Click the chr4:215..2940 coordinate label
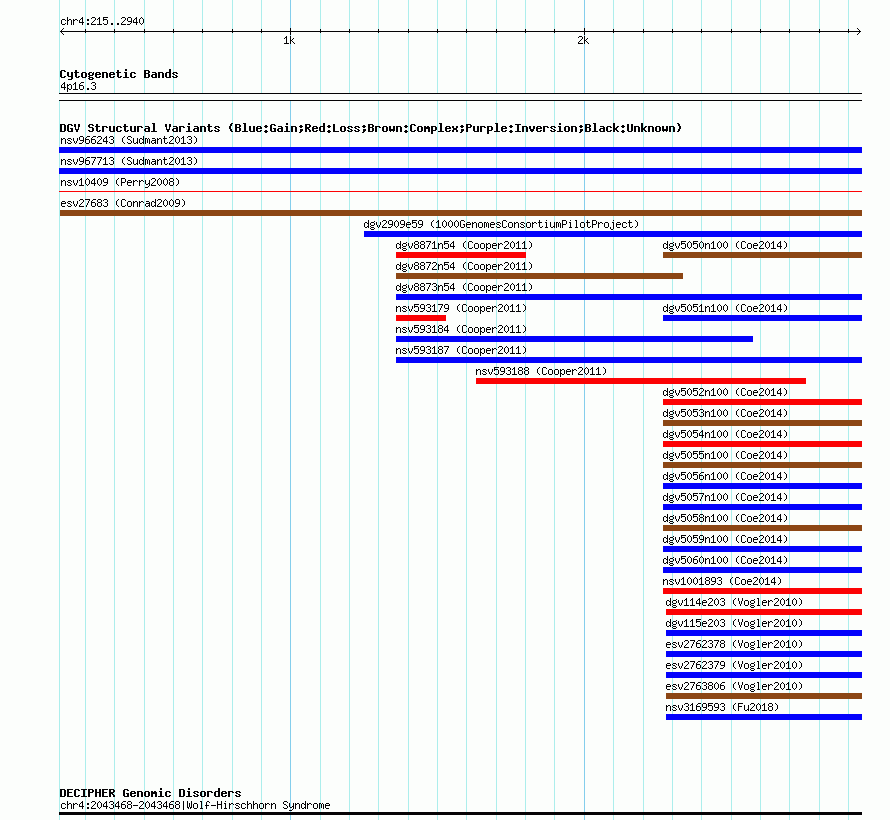 tap(102, 21)
